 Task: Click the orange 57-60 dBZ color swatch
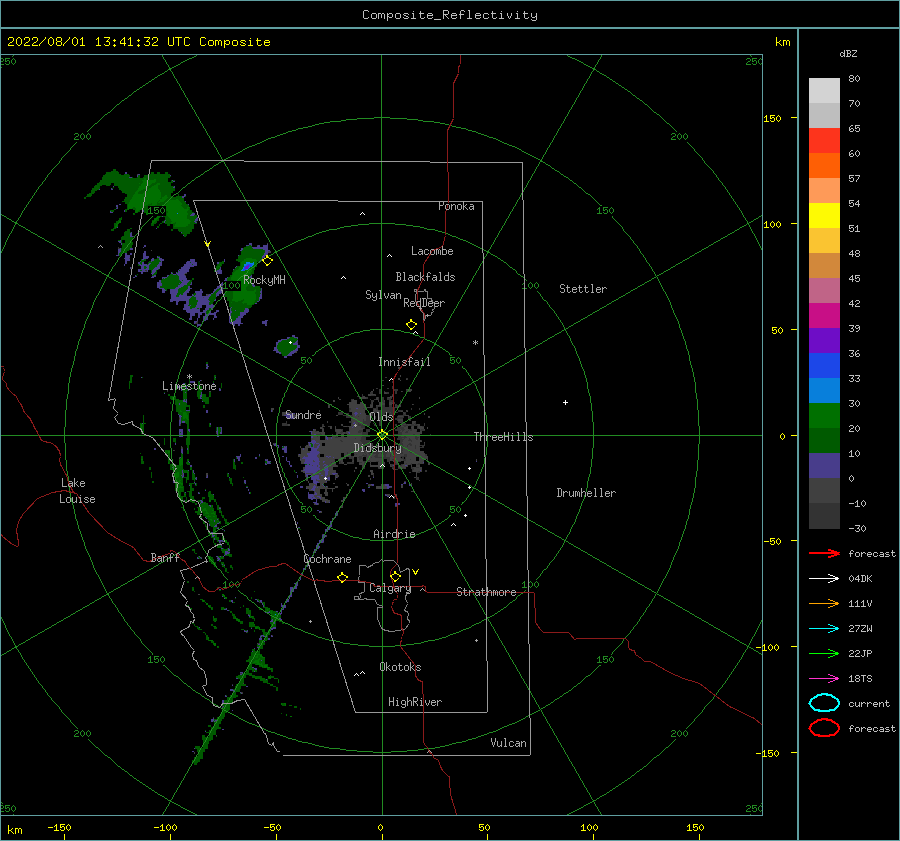pos(824,166)
